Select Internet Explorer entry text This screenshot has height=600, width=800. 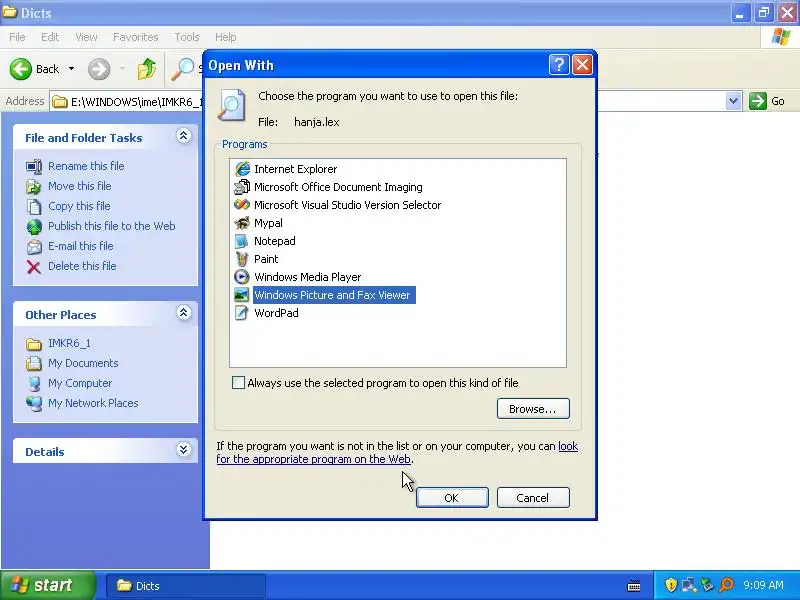(x=295, y=169)
